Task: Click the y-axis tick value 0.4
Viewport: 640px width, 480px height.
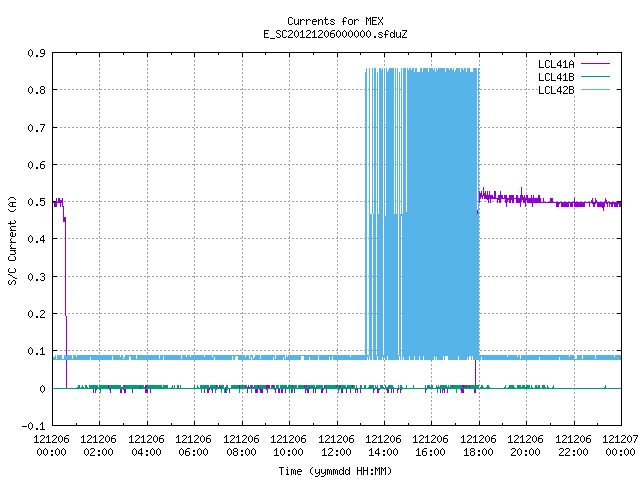Action: (x=36, y=240)
